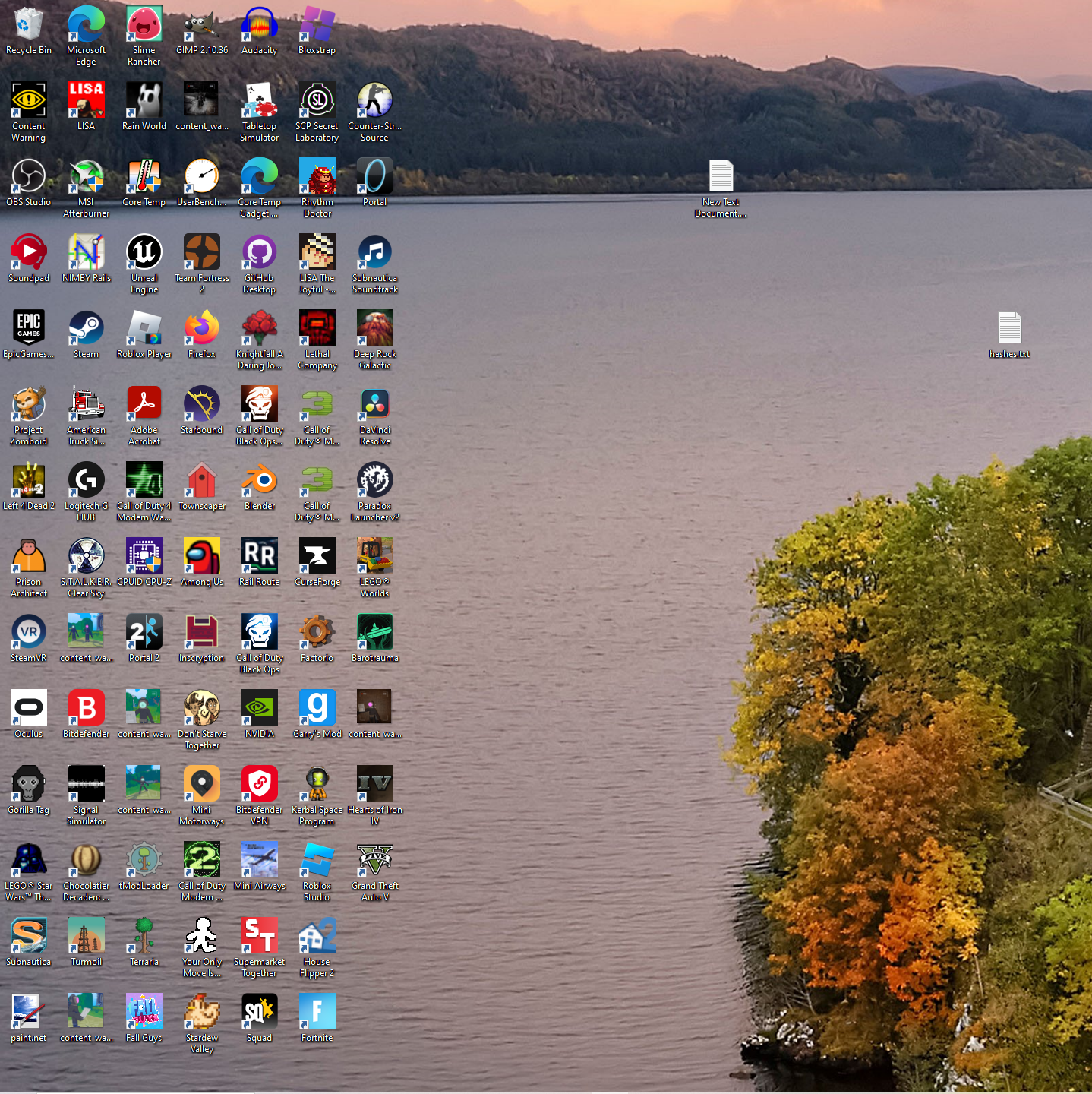Click the Team Fortress 2 icon
Image resolution: width=1092 pixels, height=1094 pixels.
[x=202, y=252]
